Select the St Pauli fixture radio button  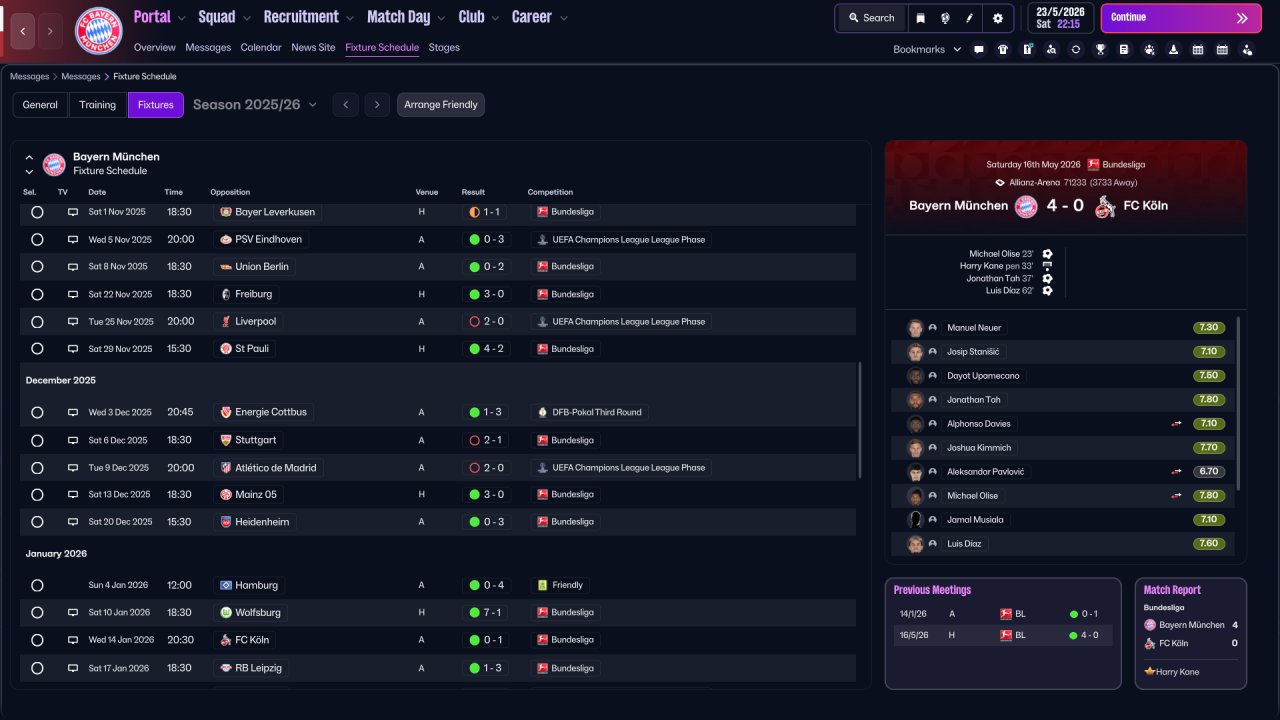(x=37, y=349)
